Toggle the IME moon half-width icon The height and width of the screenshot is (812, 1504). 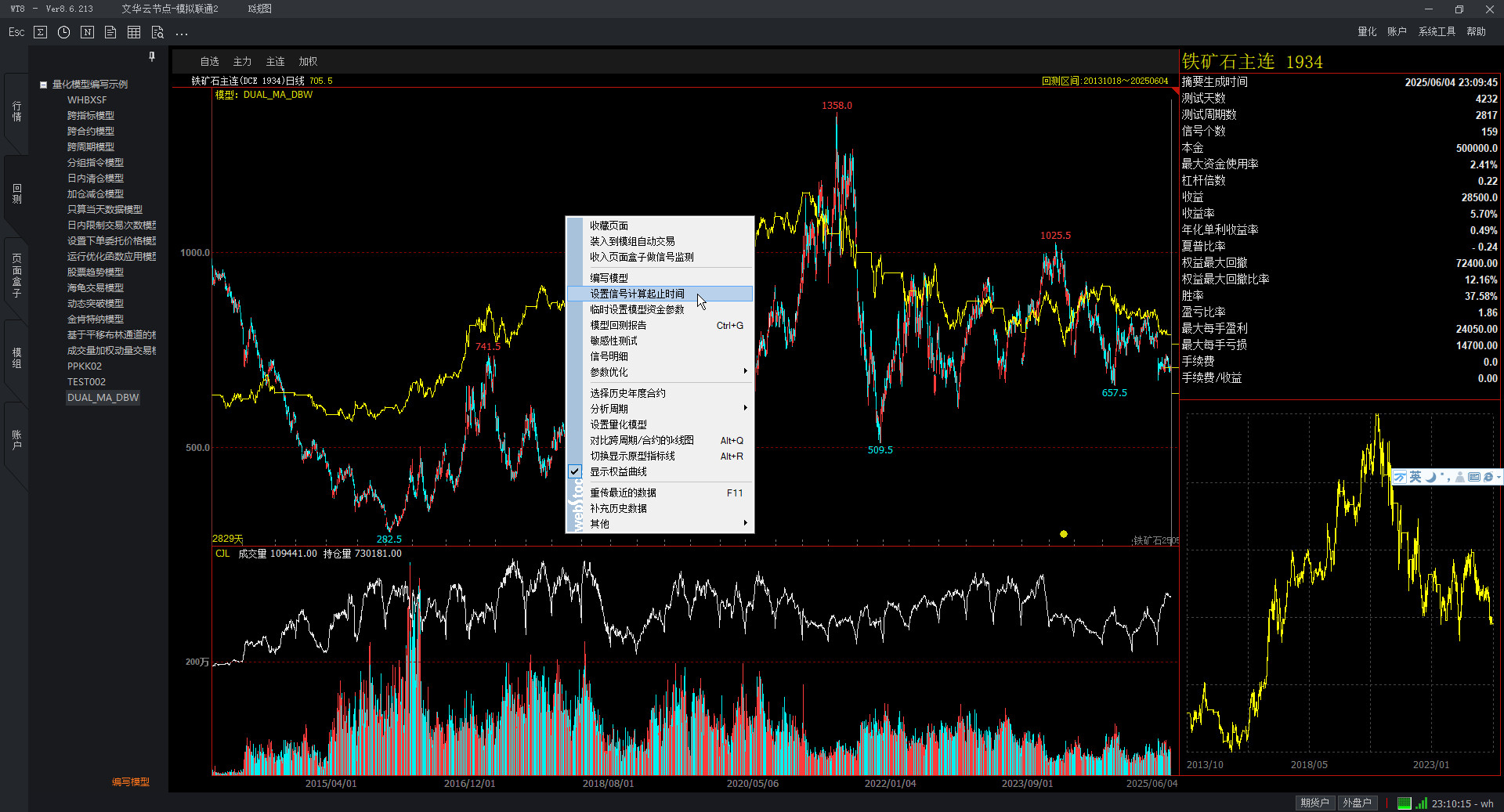[x=1430, y=477]
